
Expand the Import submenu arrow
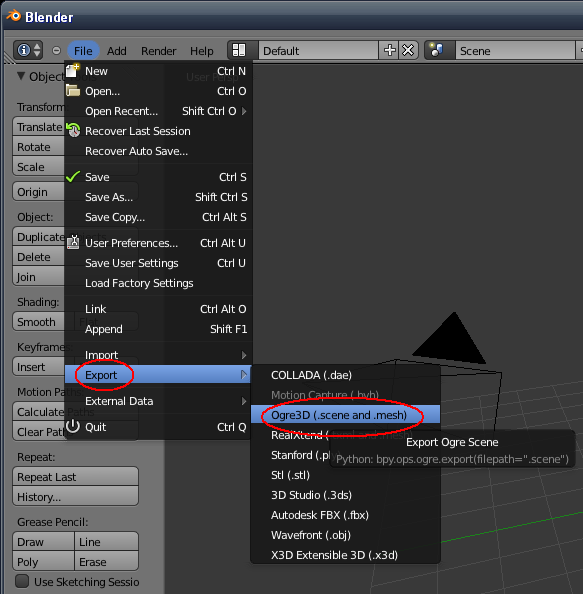point(244,355)
